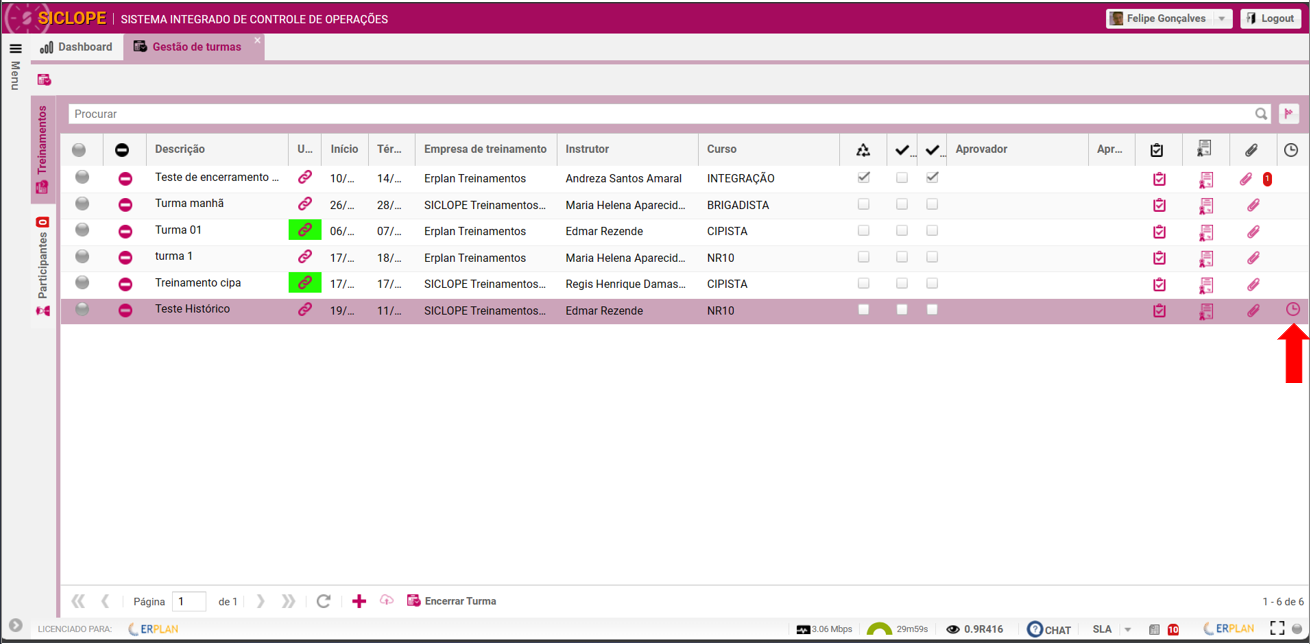Expand the bottom-left arrow circle icon
The image size is (1310, 644).
(x=15, y=626)
